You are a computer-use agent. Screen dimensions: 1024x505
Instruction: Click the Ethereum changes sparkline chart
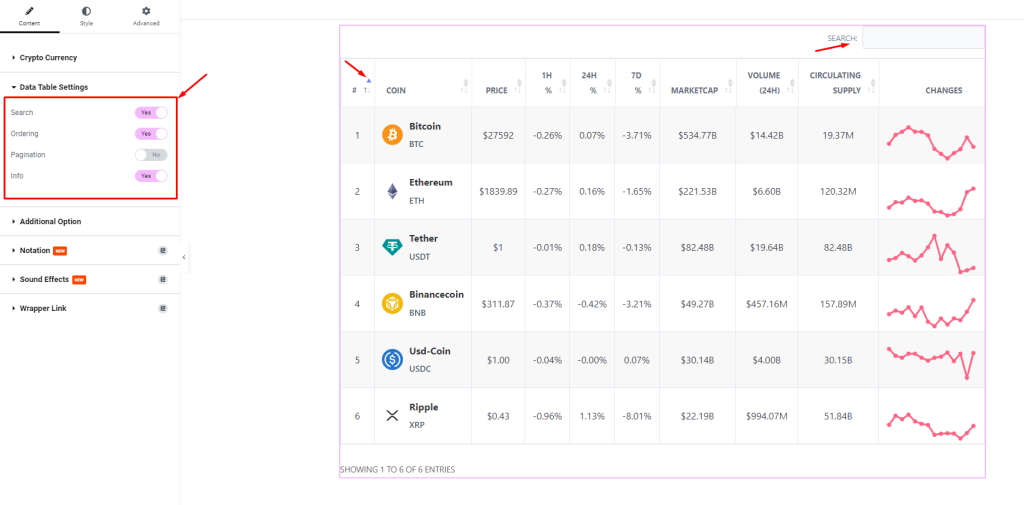(931, 201)
